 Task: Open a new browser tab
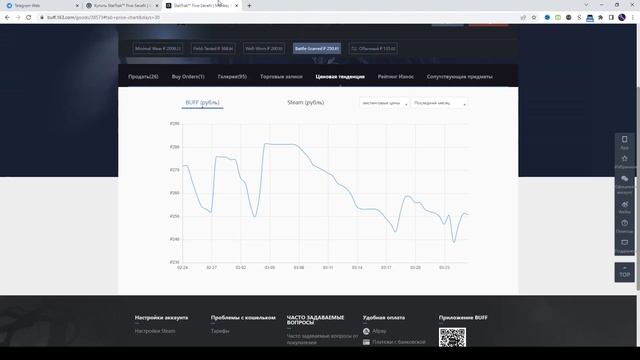coord(249,6)
